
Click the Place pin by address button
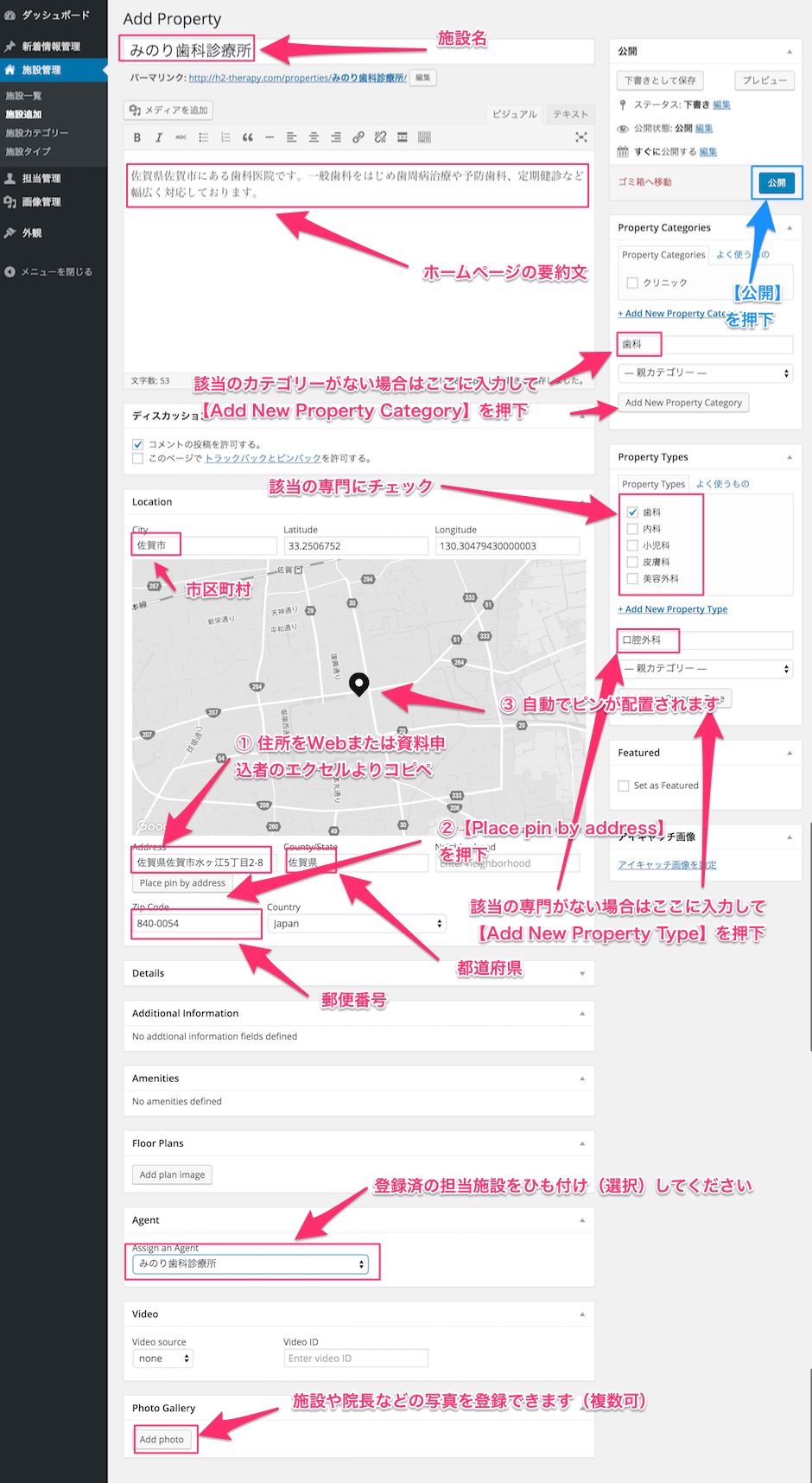pos(182,883)
